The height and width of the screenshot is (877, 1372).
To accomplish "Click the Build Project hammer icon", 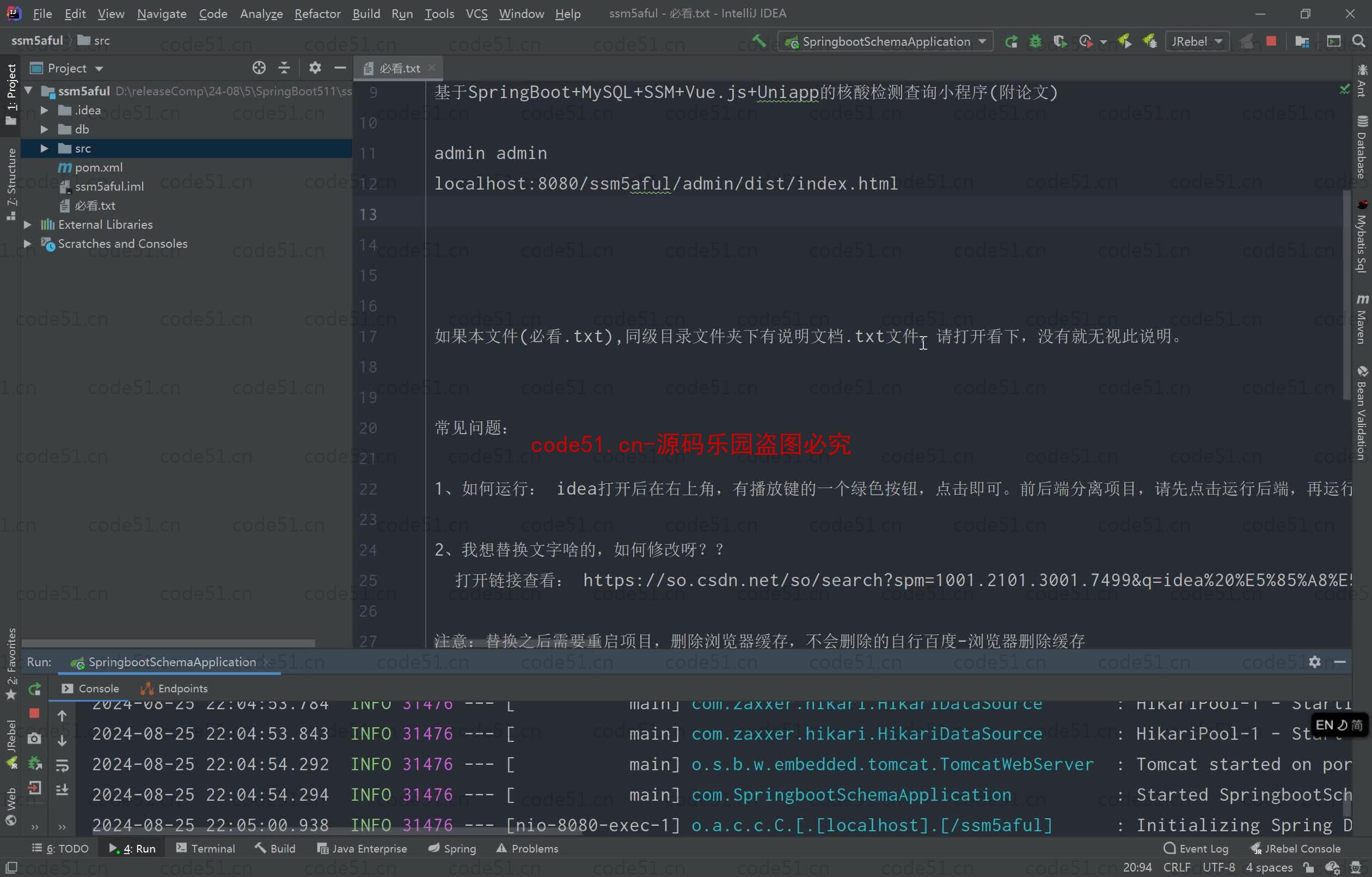I will (x=758, y=41).
